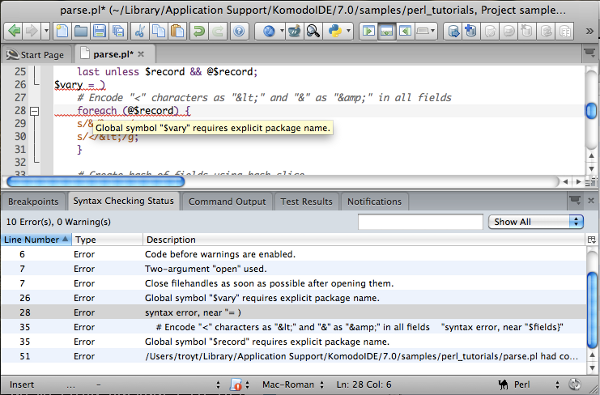
Task: Click the green Back navigation arrow
Action: pos(14,31)
